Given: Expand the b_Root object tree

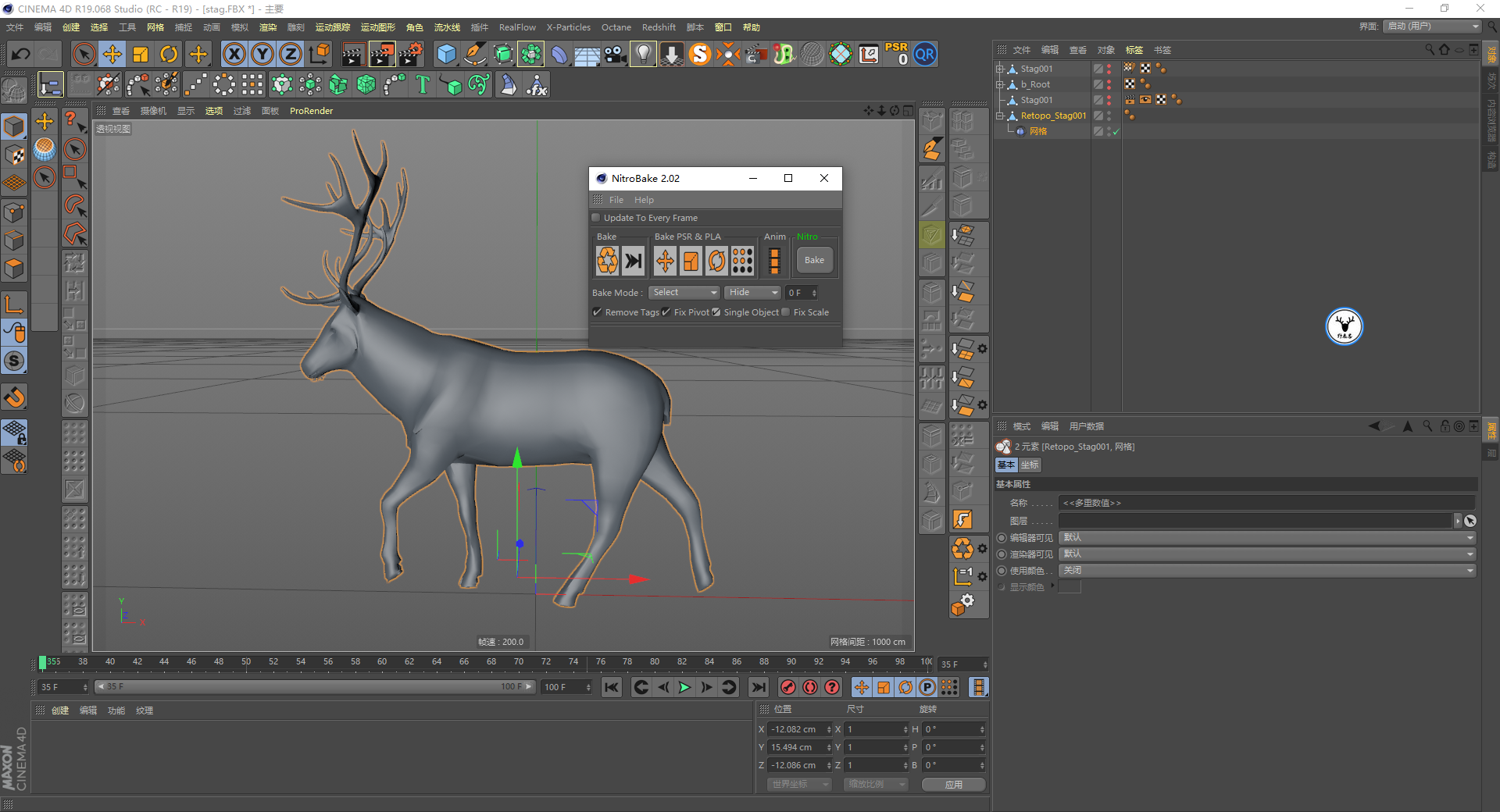Looking at the screenshot, I should 999,84.
